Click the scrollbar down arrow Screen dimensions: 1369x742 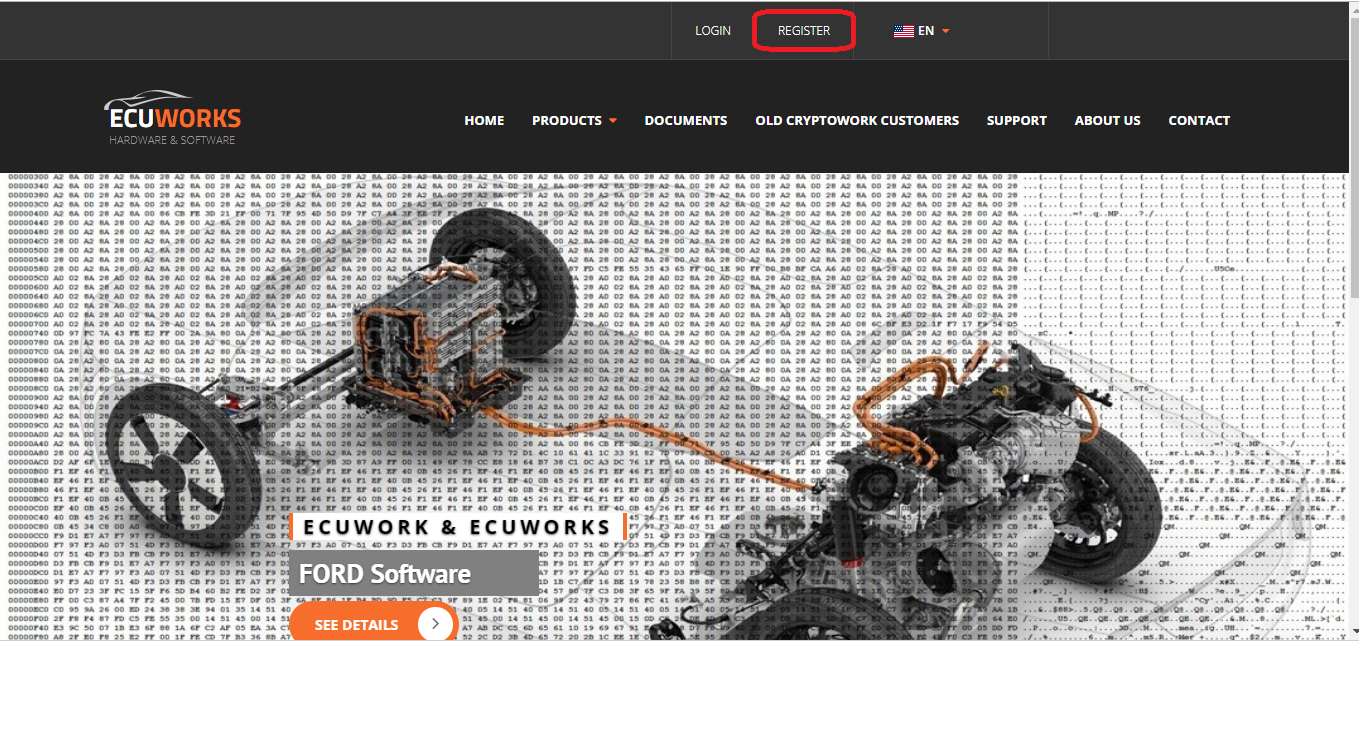point(1355,632)
